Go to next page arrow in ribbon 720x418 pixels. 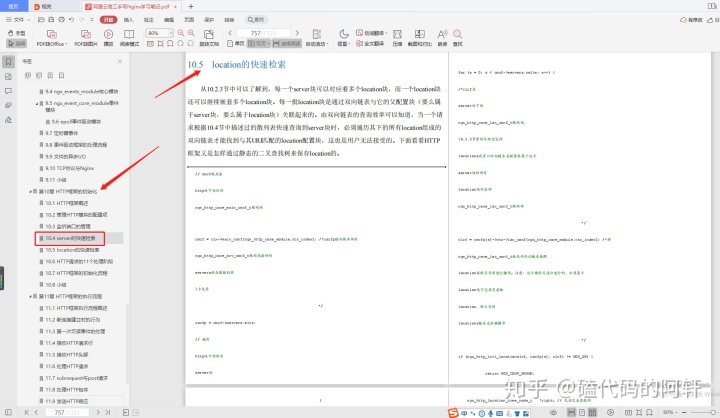(297, 33)
